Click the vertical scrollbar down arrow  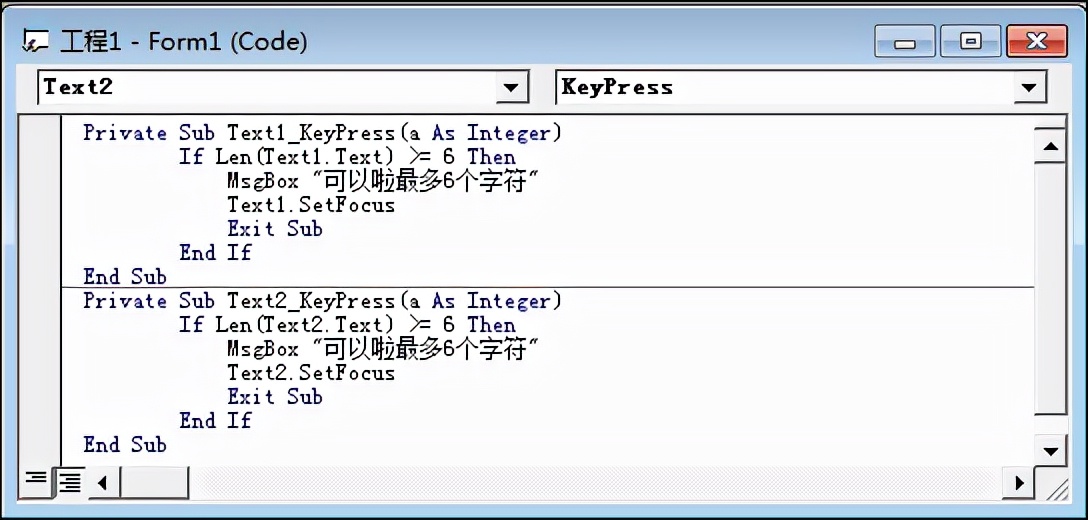[1050, 450]
